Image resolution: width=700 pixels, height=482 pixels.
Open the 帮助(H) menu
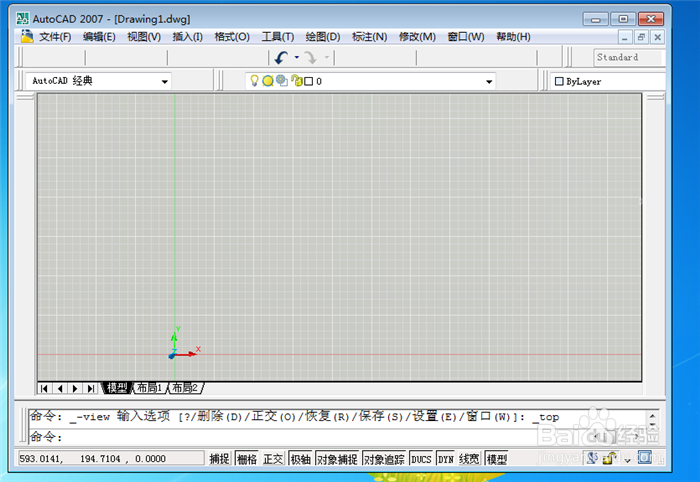pyautogui.click(x=513, y=37)
